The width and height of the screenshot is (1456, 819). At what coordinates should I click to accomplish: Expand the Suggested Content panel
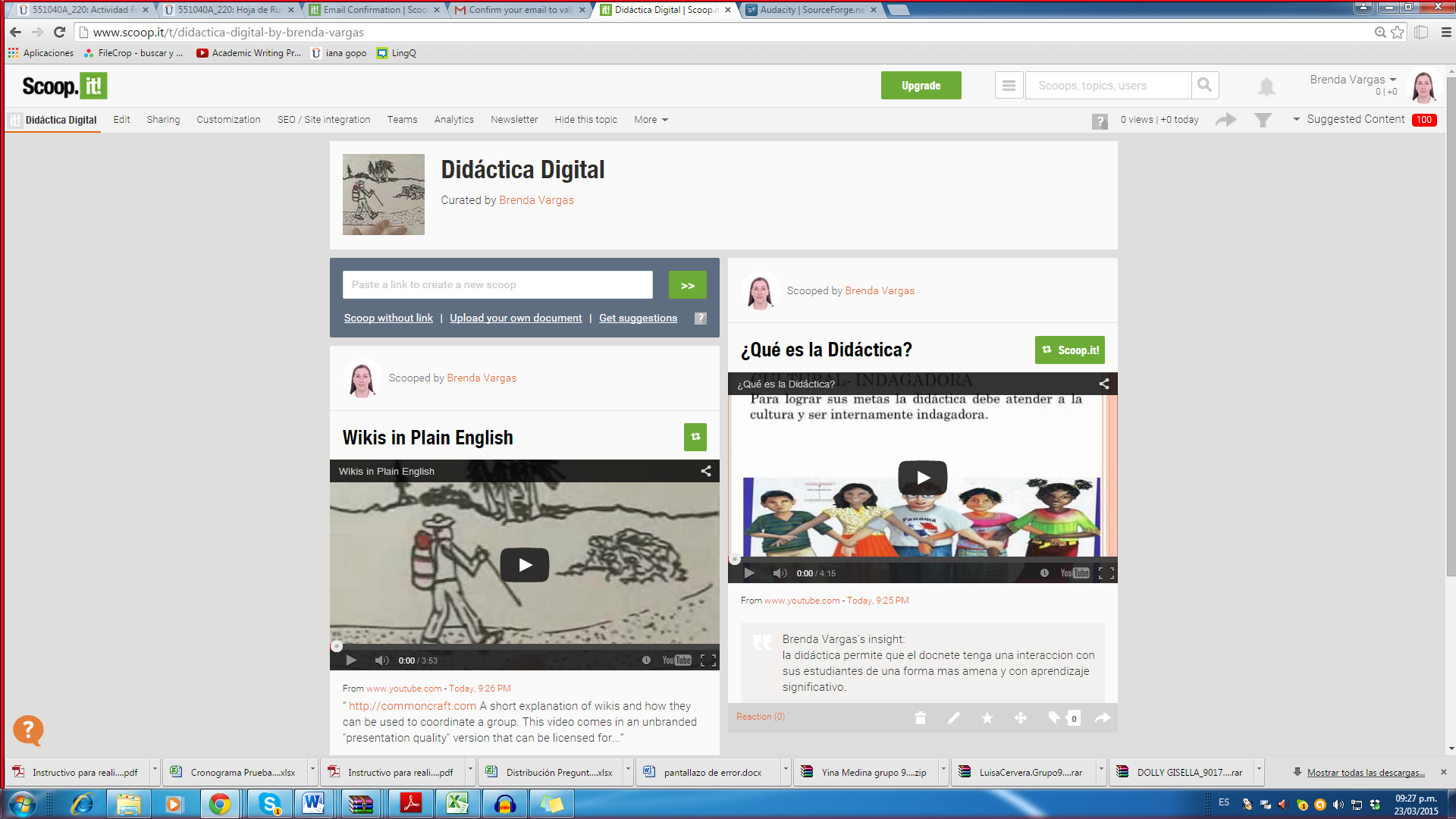(1355, 119)
